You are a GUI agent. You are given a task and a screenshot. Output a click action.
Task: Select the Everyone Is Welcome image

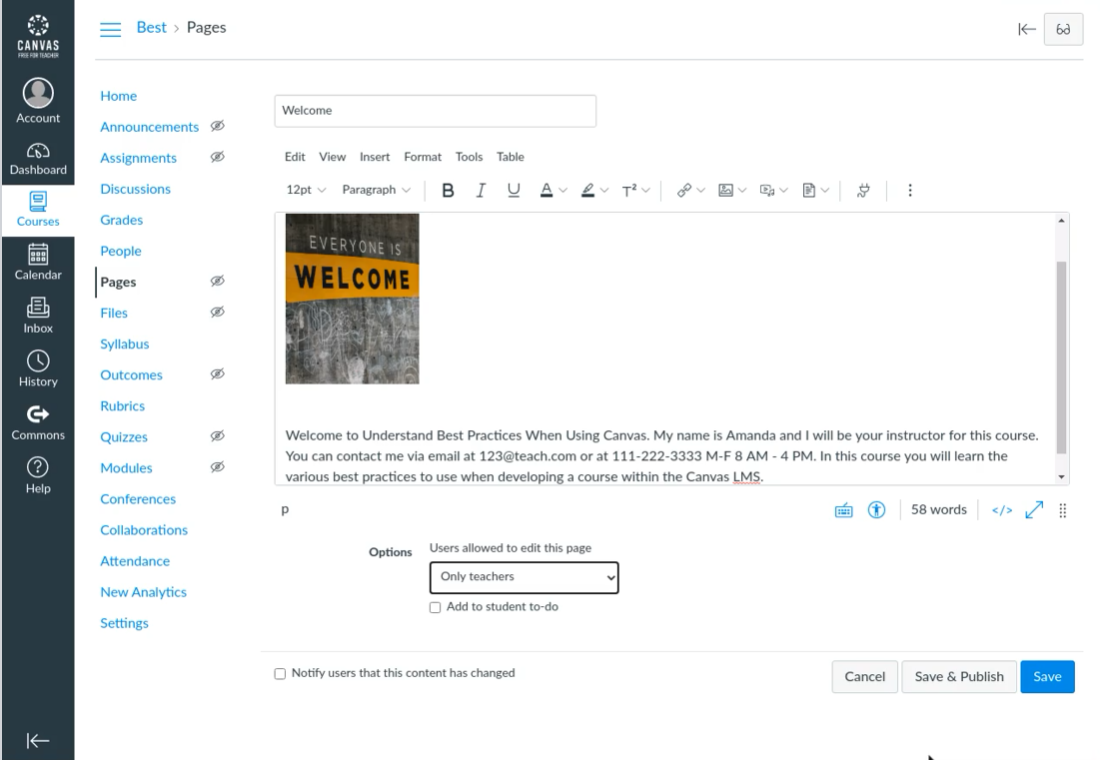[352, 299]
